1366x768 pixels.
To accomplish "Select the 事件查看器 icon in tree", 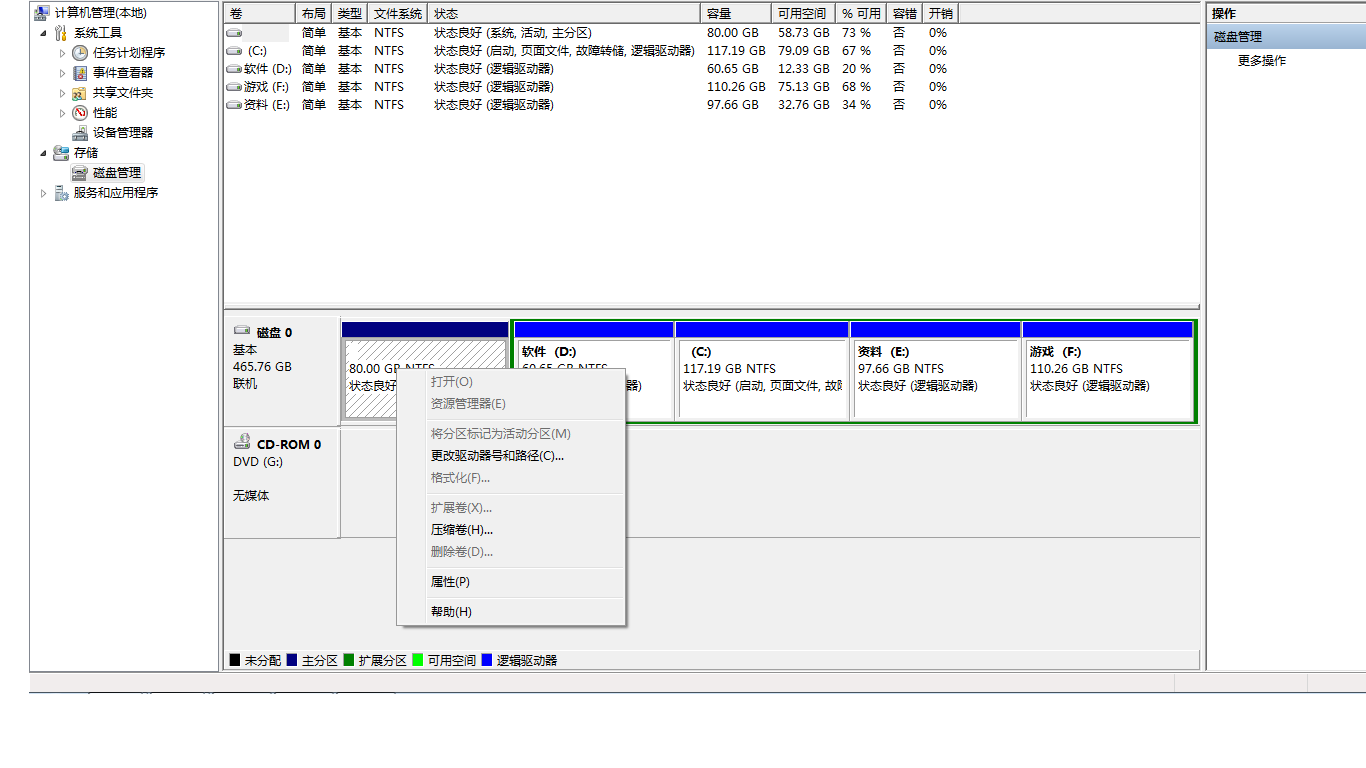I will point(80,73).
